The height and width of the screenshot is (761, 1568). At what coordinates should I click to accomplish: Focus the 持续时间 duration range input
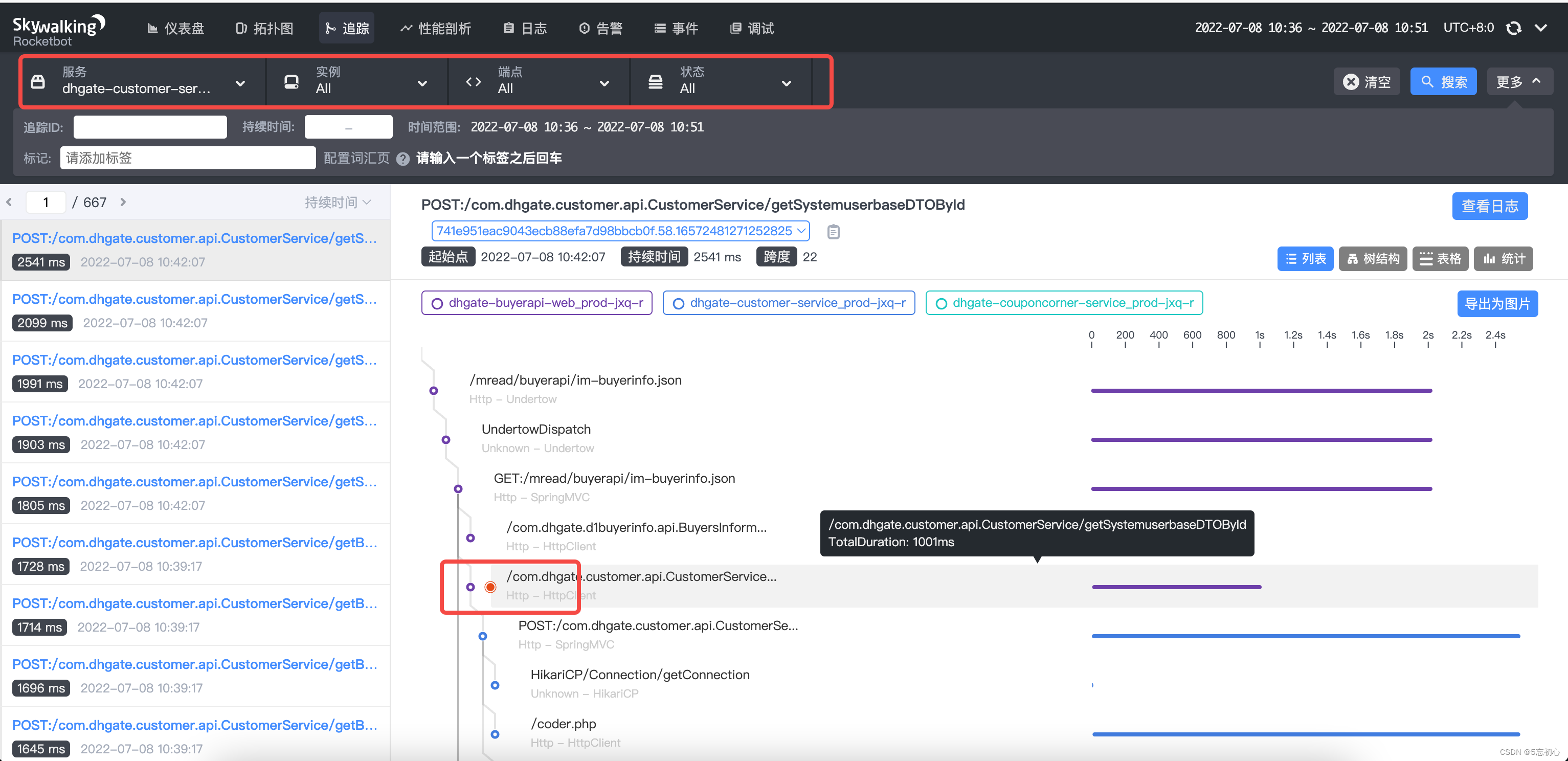pyautogui.click(x=348, y=127)
